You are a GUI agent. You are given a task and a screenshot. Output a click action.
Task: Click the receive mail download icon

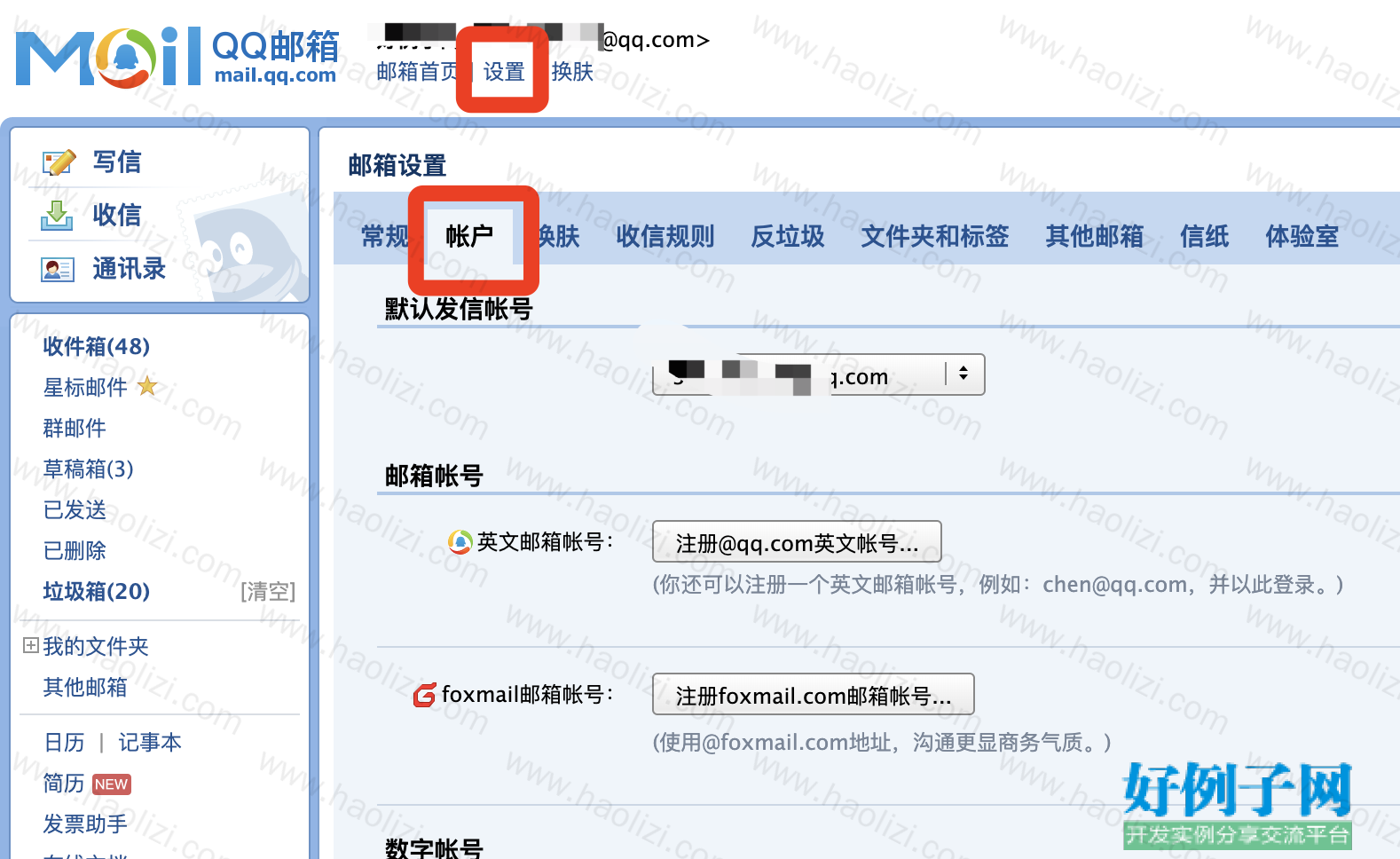pyautogui.click(x=57, y=215)
